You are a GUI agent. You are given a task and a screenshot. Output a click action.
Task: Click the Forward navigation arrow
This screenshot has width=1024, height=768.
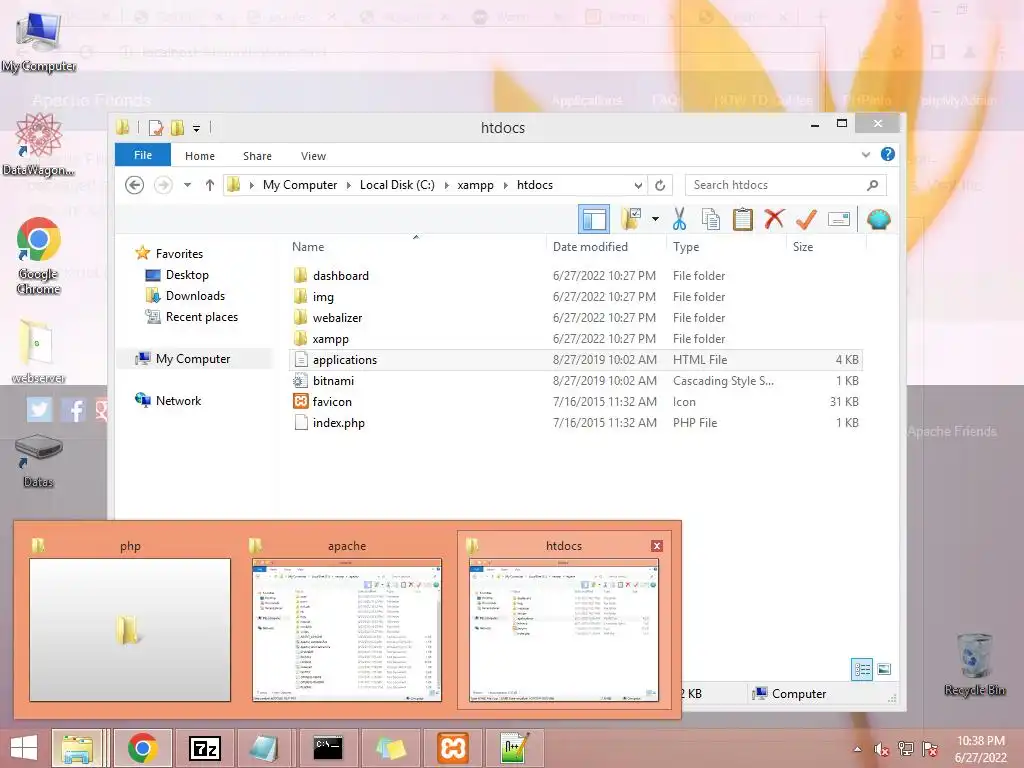tap(163, 185)
